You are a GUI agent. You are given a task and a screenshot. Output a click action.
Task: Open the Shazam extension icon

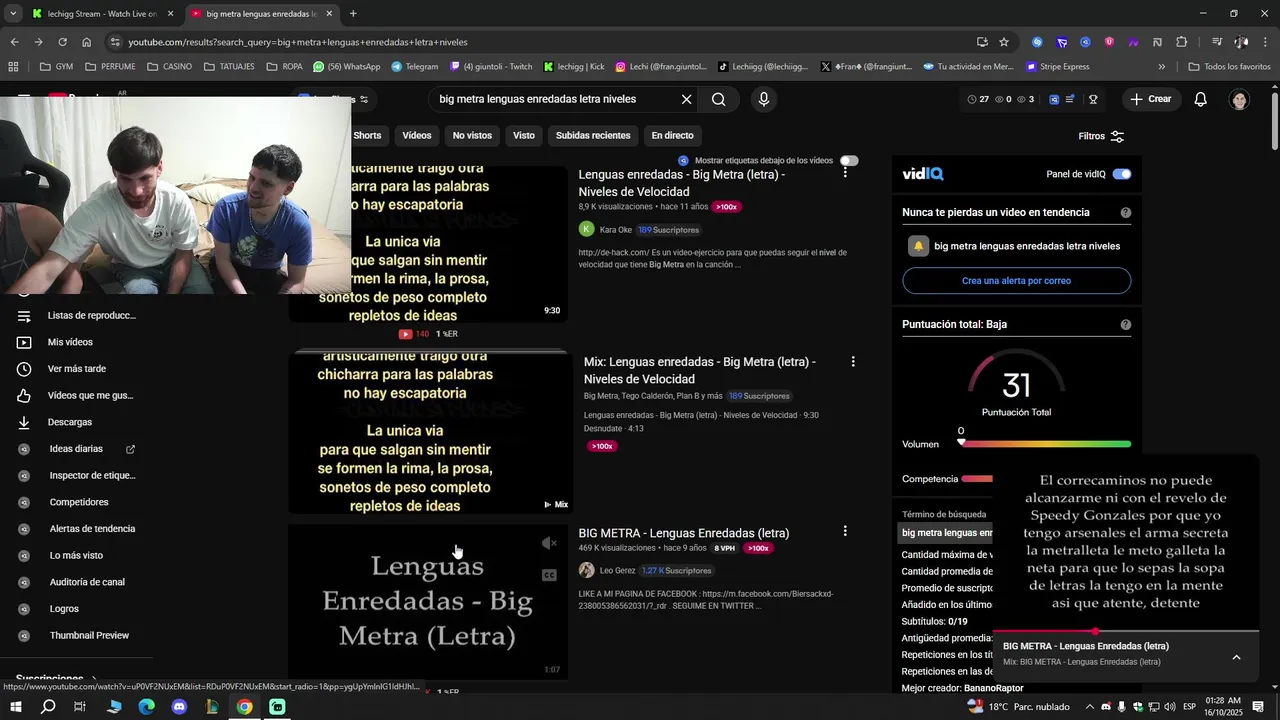1037,42
